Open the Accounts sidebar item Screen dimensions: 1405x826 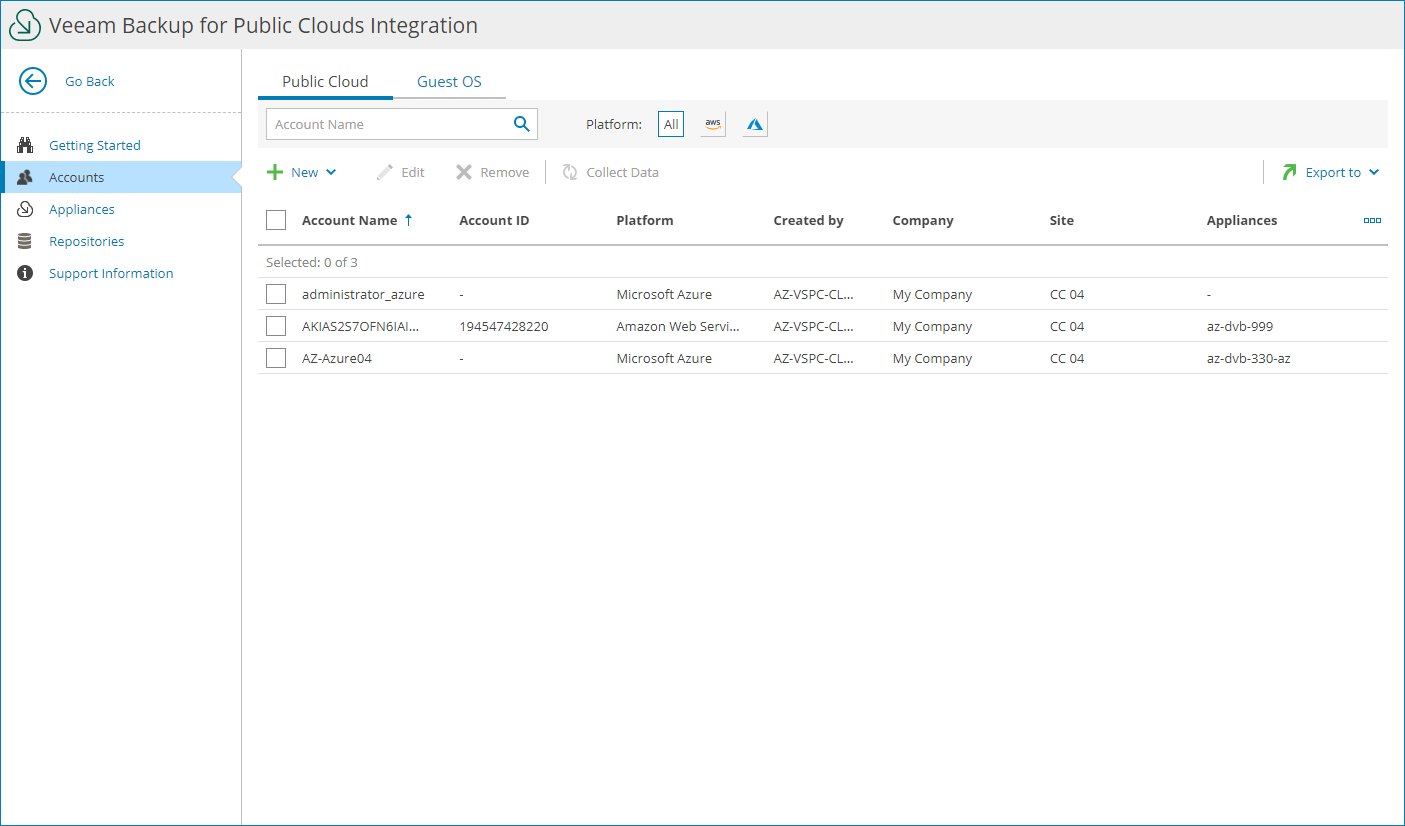click(x=76, y=177)
